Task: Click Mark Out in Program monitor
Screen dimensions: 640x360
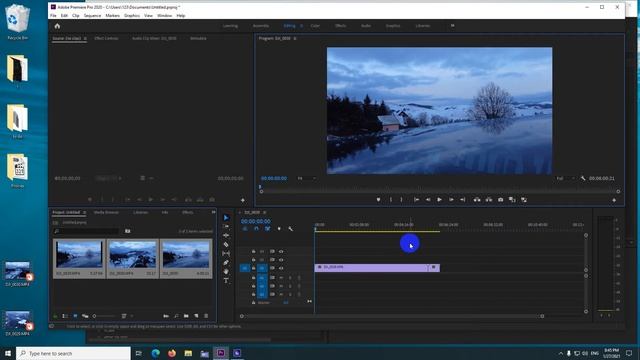Action: (x=402, y=200)
